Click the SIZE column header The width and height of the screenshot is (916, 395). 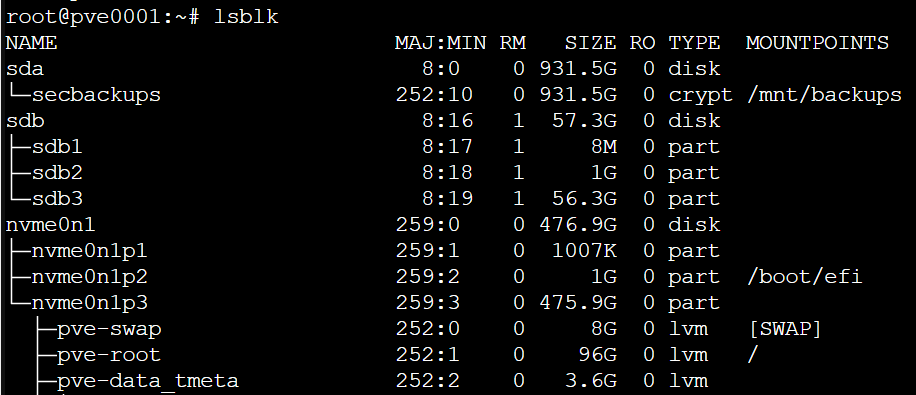coord(590,43)
